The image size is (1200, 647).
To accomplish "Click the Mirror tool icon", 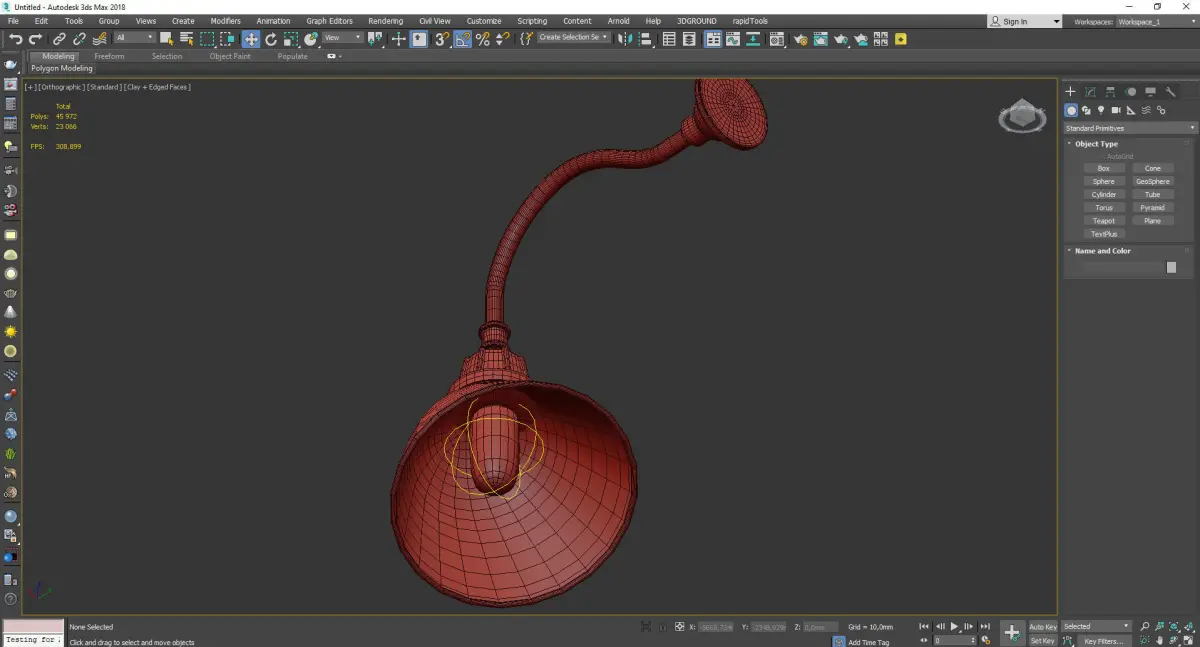I will [x=625, y=39].
